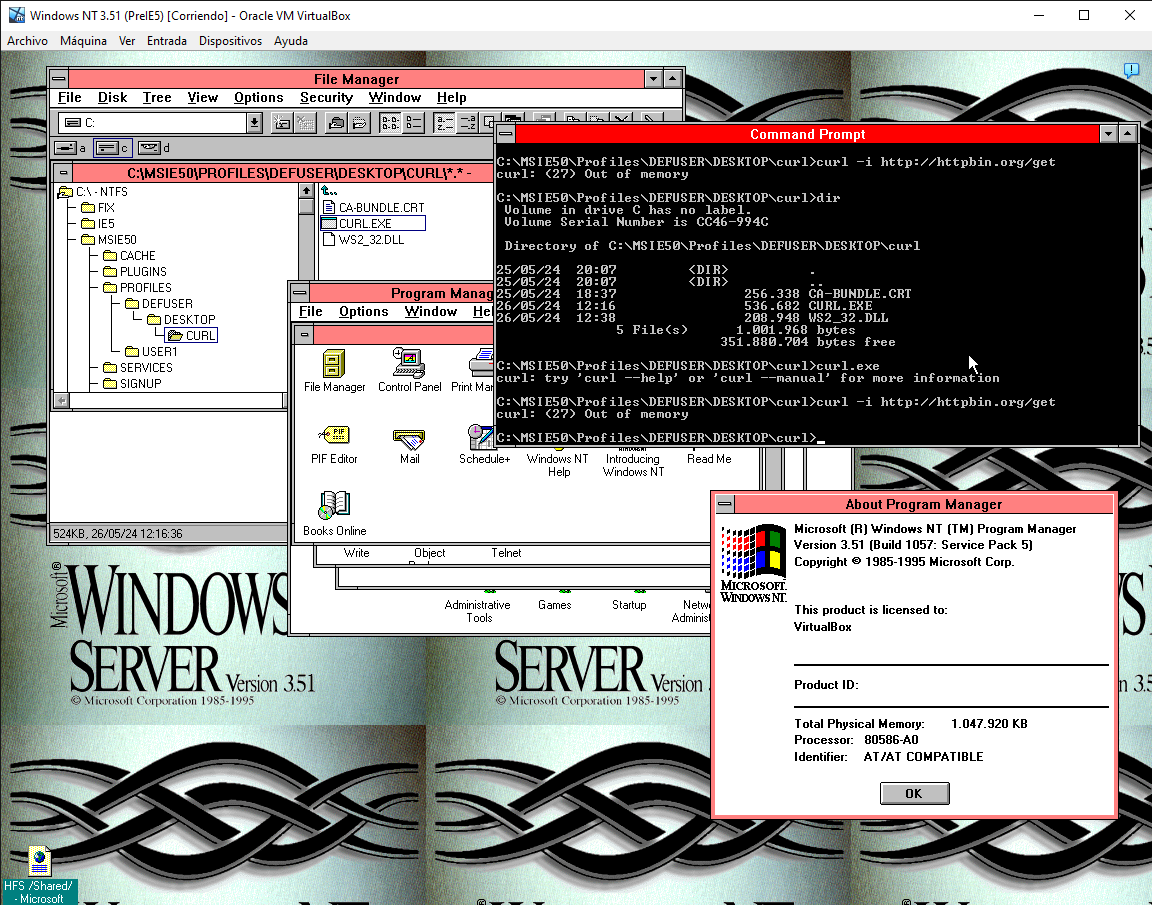1152x905 pixels.
Task: Switch to drive a in drive bar
Action: click(69, 148)
